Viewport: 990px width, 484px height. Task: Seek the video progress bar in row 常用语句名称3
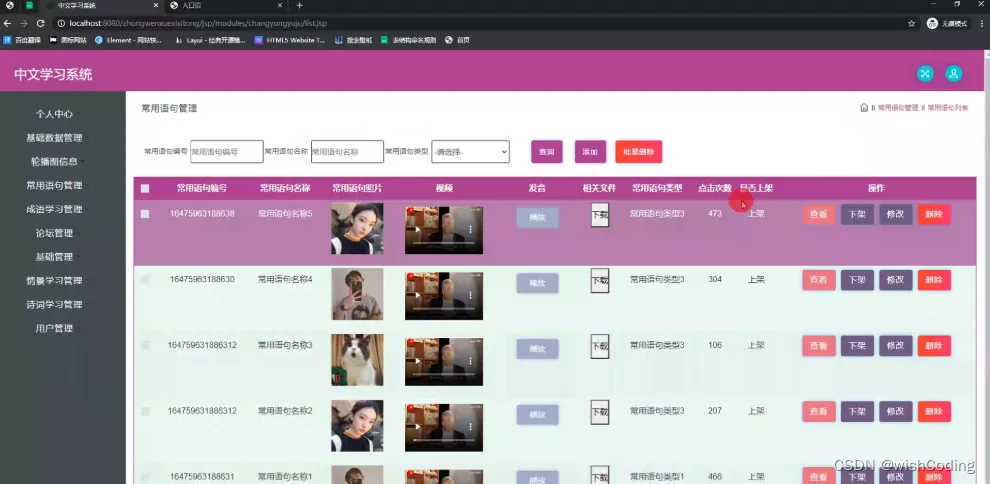444,374
